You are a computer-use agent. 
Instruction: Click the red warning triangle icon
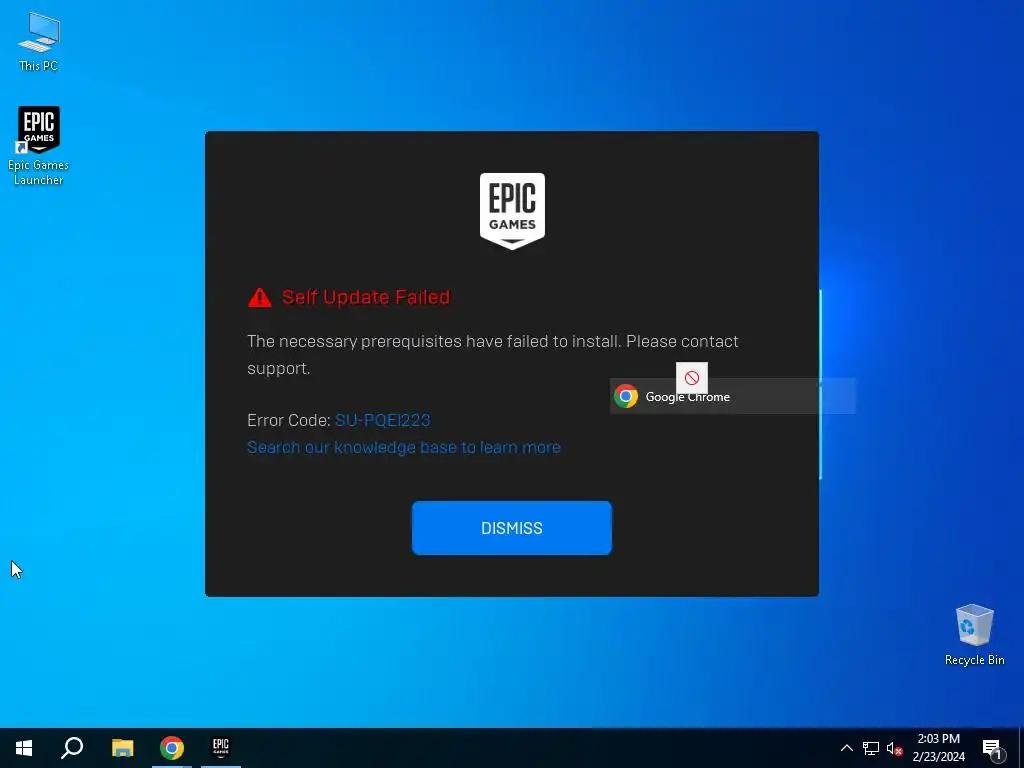259,297
